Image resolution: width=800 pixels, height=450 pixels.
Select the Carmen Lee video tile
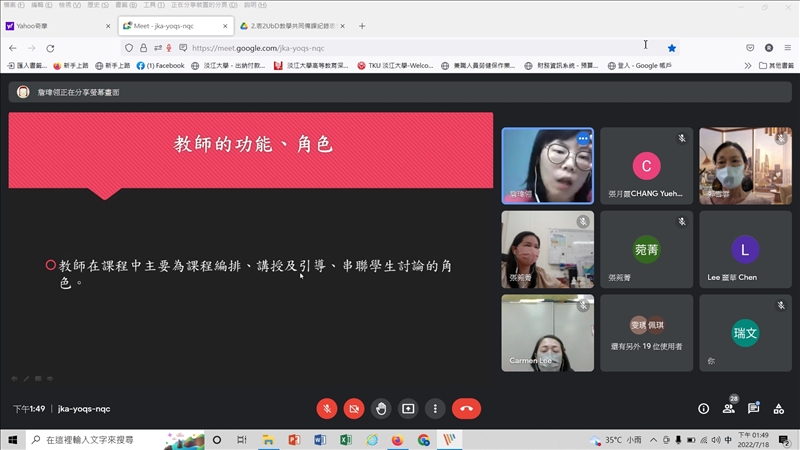pyautogui.click(x=547, y=333)
